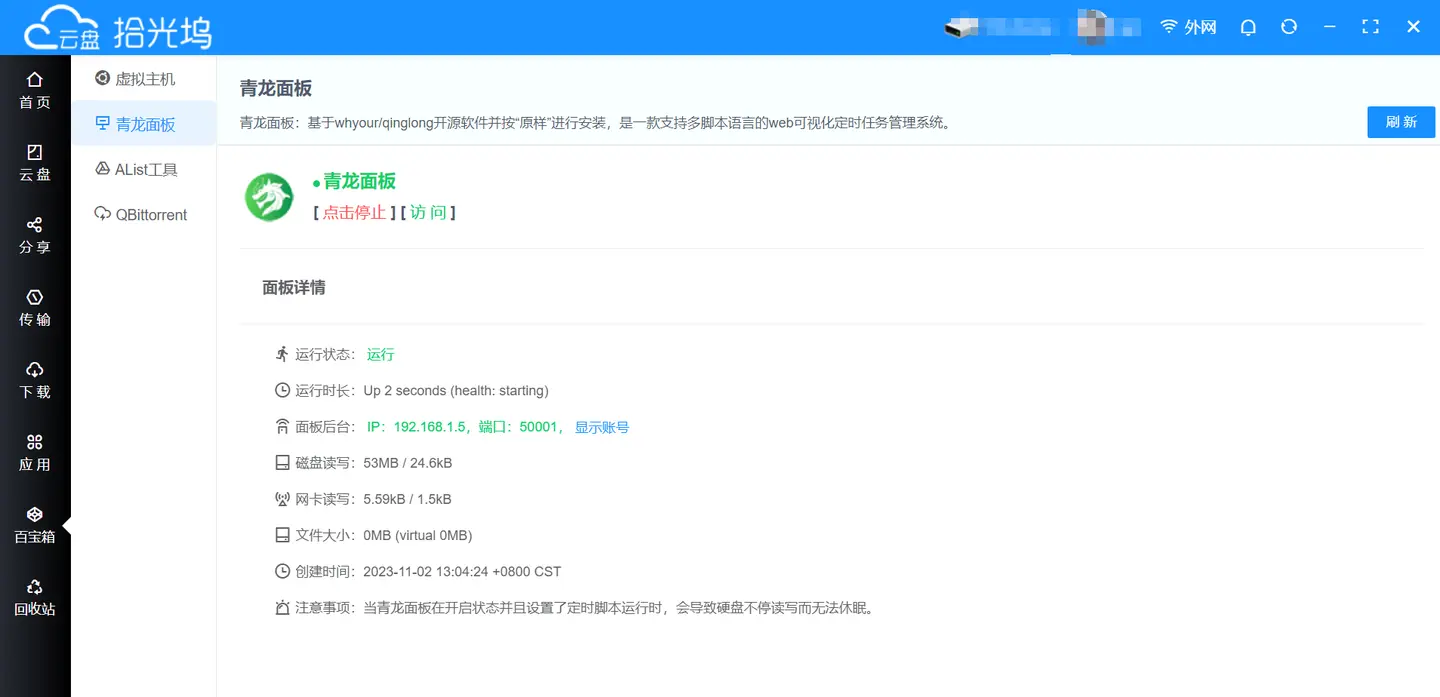
Task: Close the 拾光坞 application window
Action: [1413, 27]
